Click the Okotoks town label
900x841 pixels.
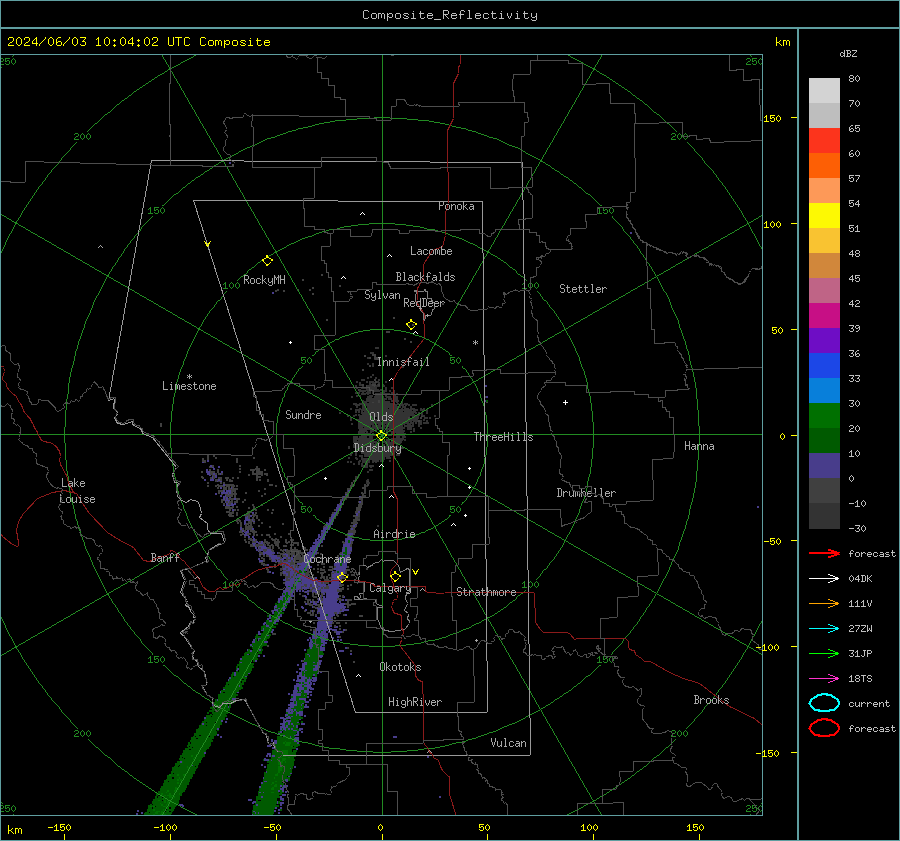(400, 666)
